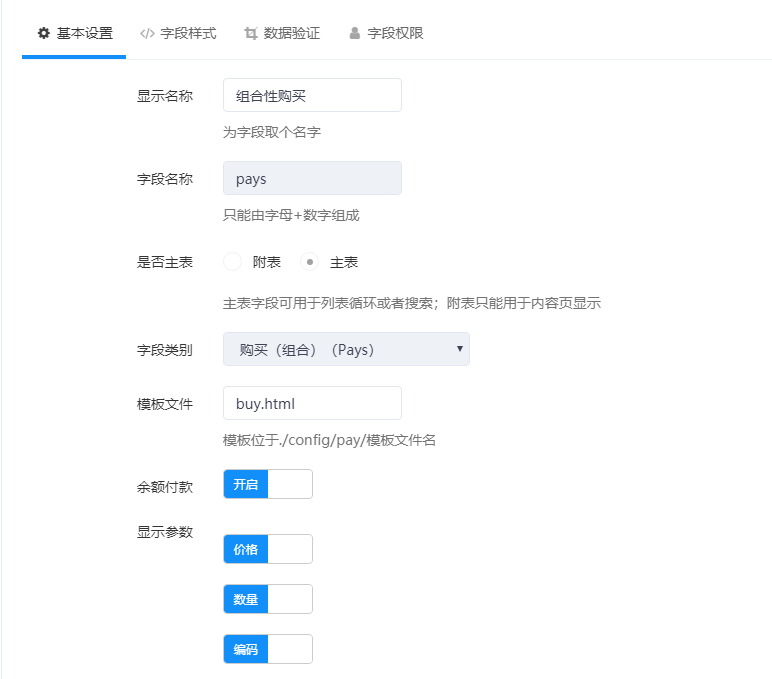Open the 字段类别 dropdown
Image resolution: width=772 pixels, height=679 pixels.
point(346,349)
